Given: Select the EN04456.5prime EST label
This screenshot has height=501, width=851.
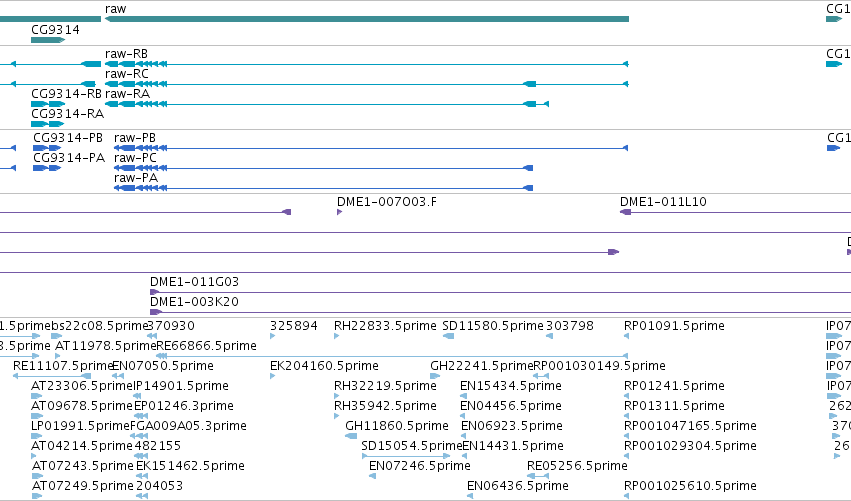Looking at the screenshot, I should click(511, 406).
